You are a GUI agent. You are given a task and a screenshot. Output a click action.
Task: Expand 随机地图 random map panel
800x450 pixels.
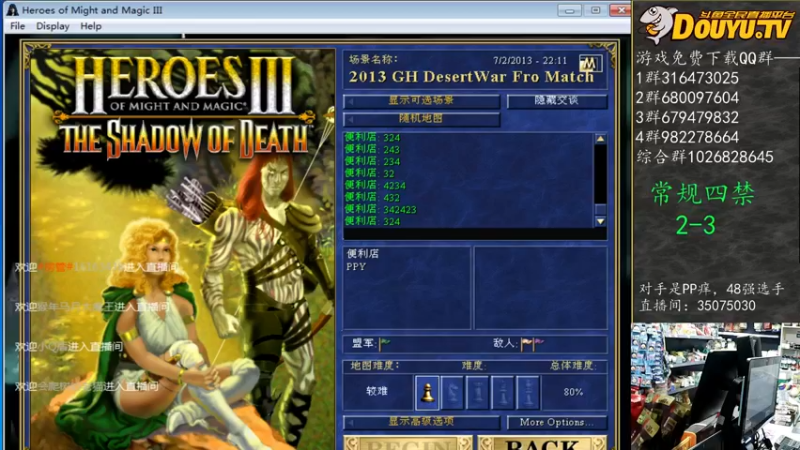[x=421, y=119]
